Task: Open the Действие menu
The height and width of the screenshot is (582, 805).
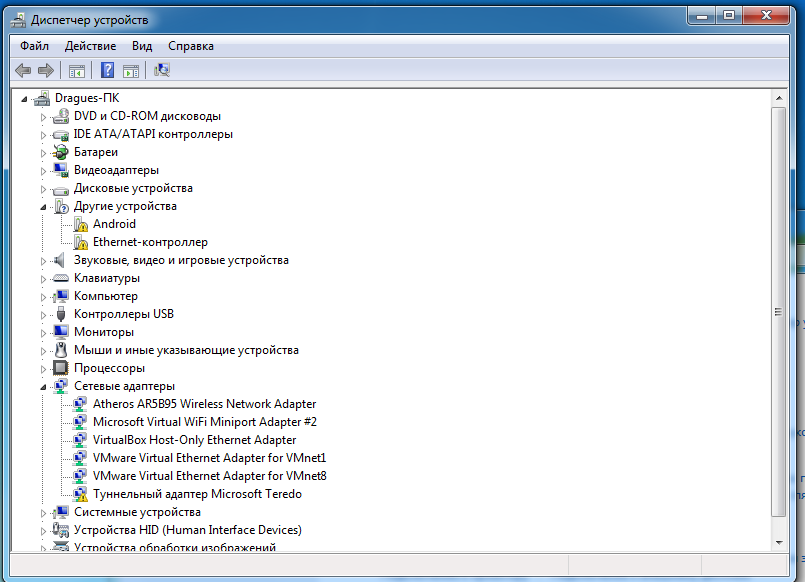Action: click(90, 46)
